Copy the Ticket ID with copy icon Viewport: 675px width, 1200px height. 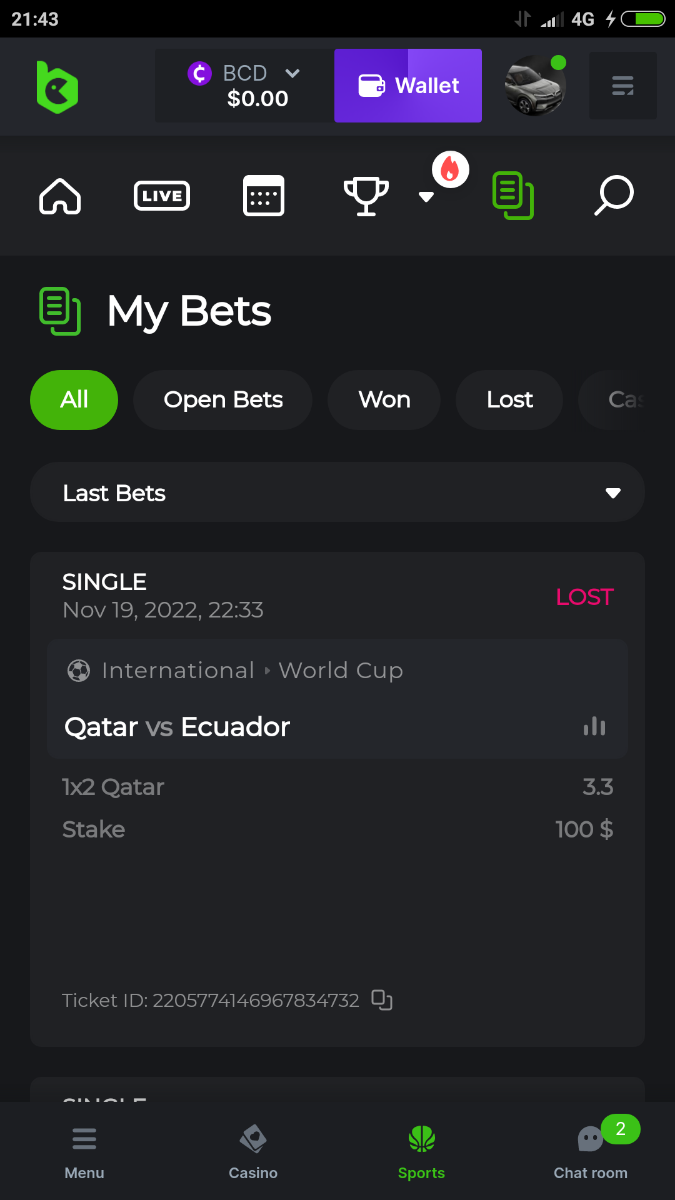pos(382,1000)
